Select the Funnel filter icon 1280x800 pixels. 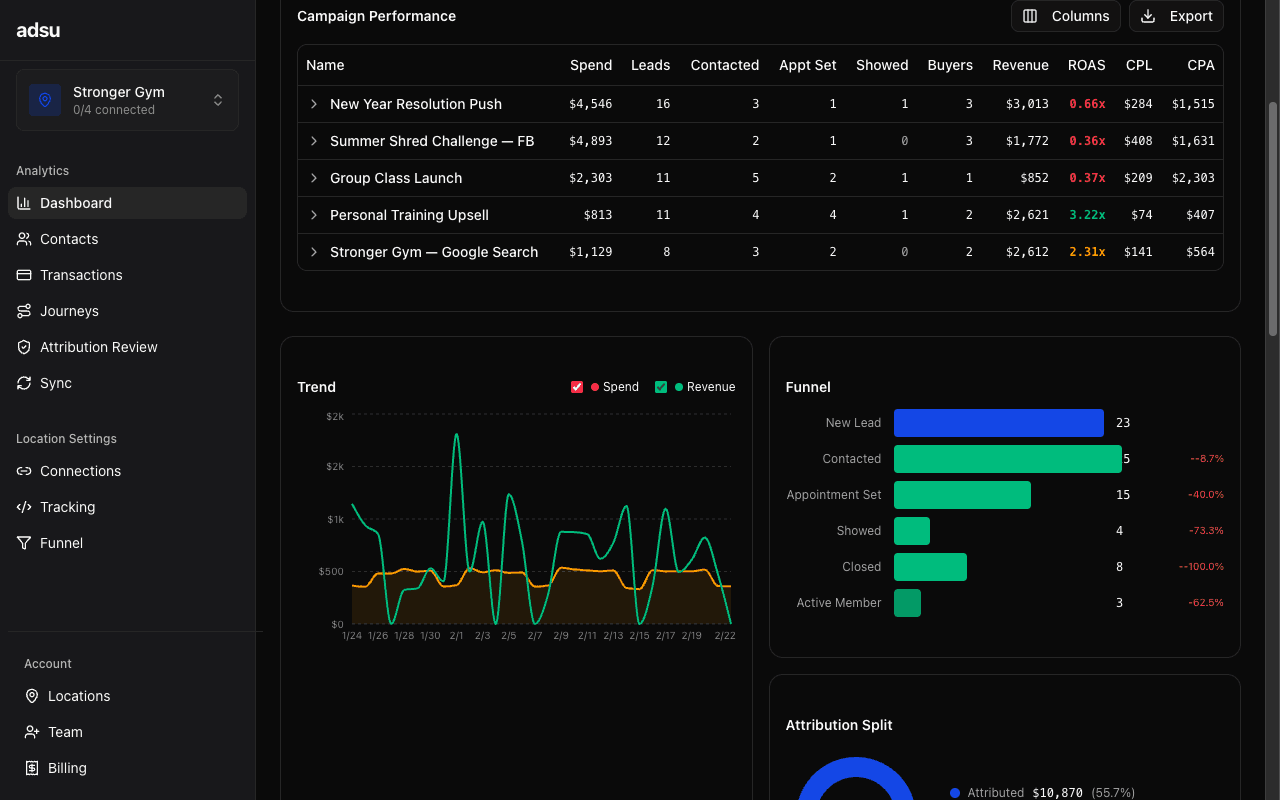24,543
